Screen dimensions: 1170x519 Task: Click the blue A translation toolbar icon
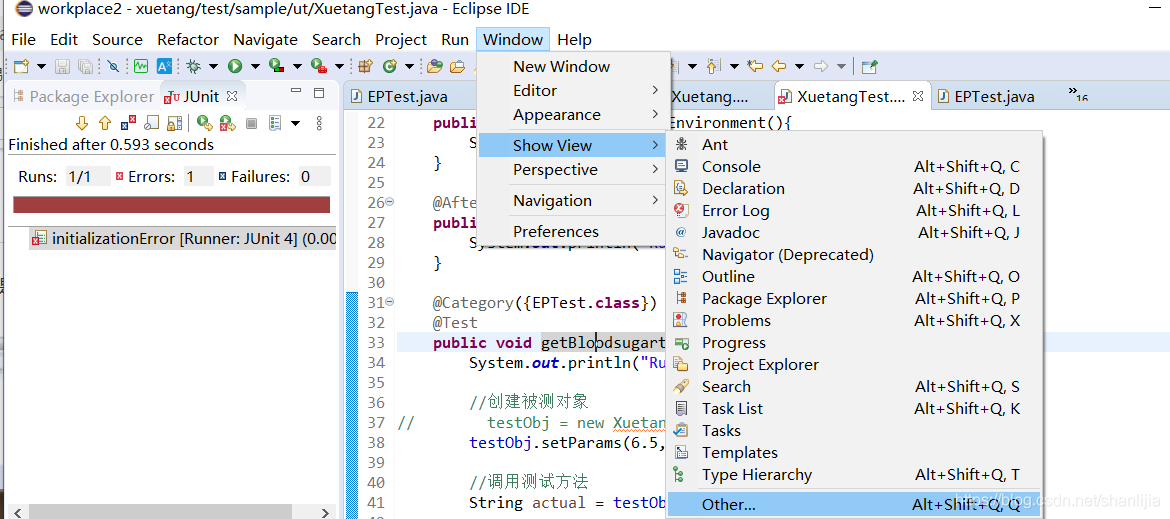[164, 66]
